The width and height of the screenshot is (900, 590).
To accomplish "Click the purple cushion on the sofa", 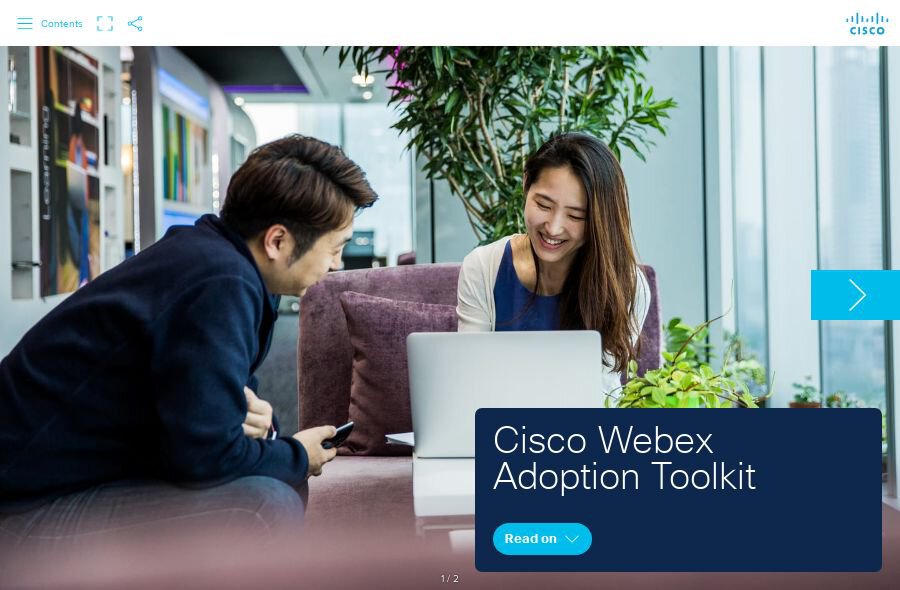I will pos(396,367).
